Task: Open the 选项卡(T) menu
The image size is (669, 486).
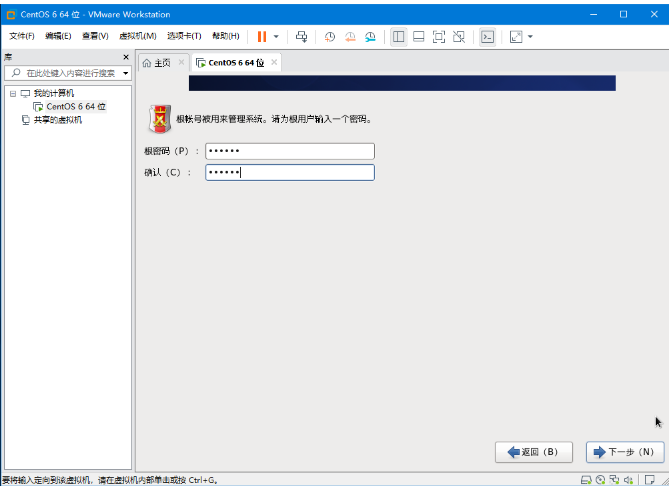Action: coord(184,36)
